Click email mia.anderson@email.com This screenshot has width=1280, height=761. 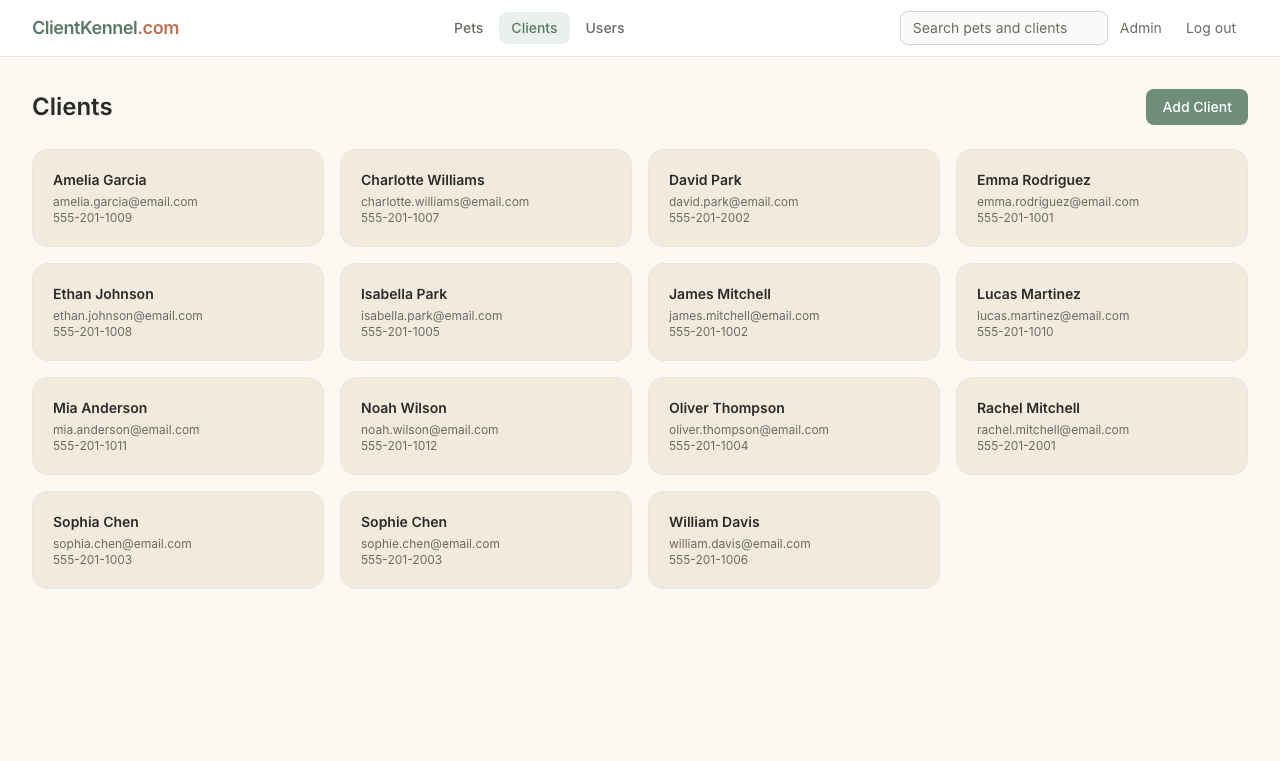click(x=126, y=430)
